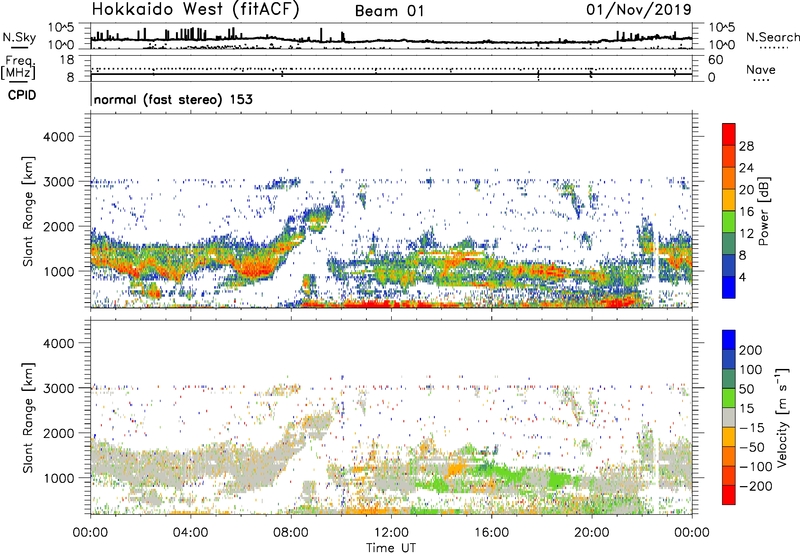Viewport: 800px width, 554px height.
Task: Click the "Nave" legend label
Action: tap(760, 70)
